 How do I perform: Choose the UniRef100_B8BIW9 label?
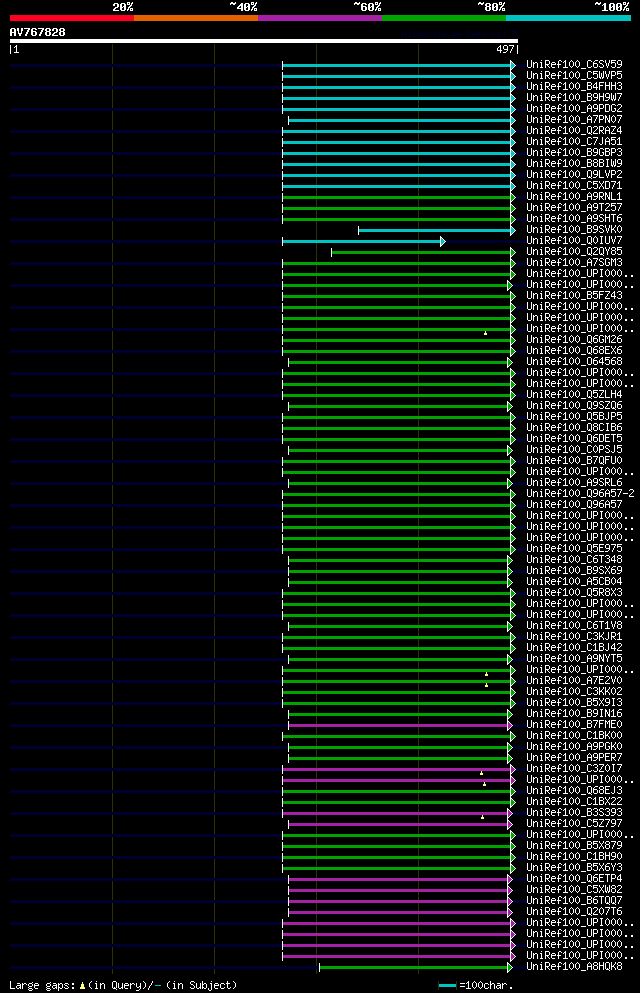[574, 163]
